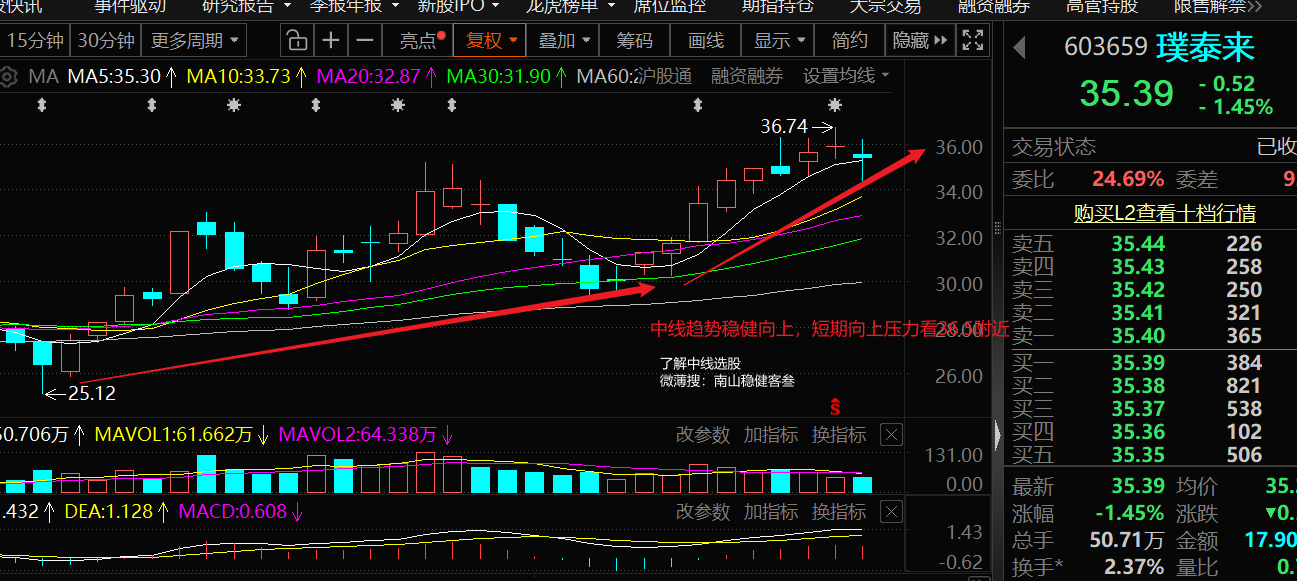Select 卖一 ask price 35.40
This screenshot has height=581, width=1297.
tap(1138, 335)
